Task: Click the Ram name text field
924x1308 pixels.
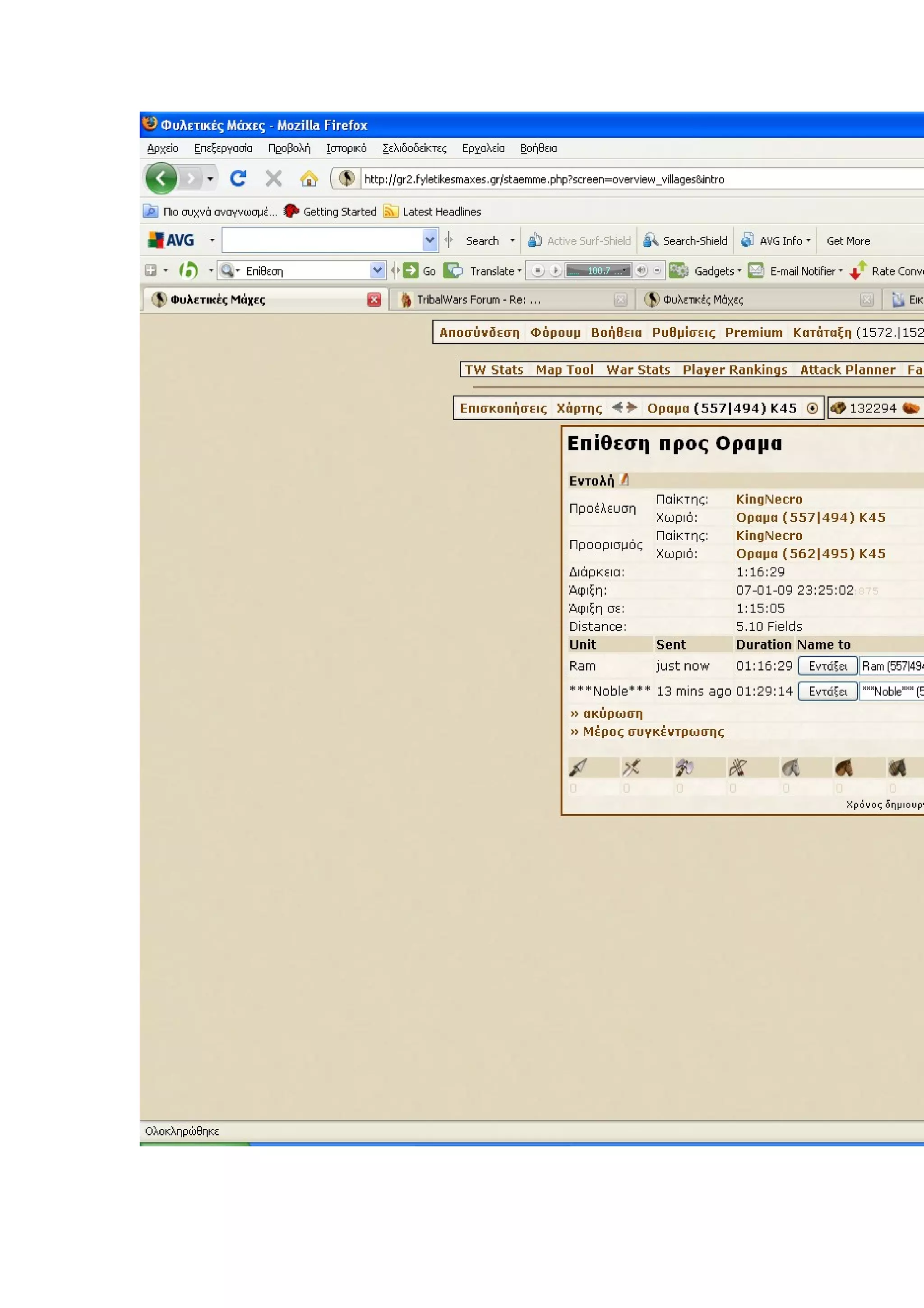Action: tap(892, 666)
